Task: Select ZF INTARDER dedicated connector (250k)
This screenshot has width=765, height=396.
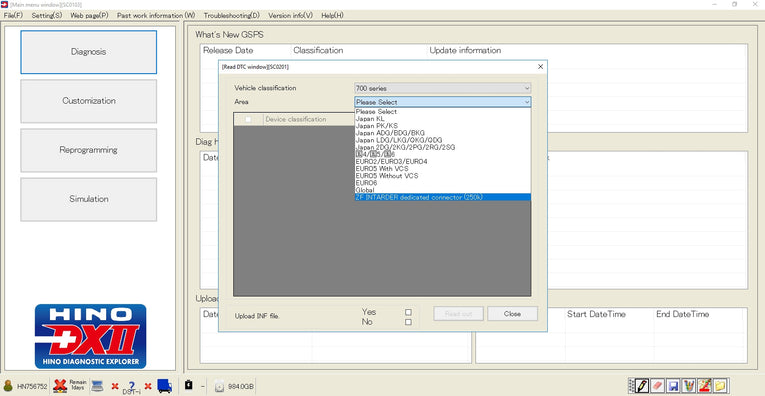Action: [443, 197]
